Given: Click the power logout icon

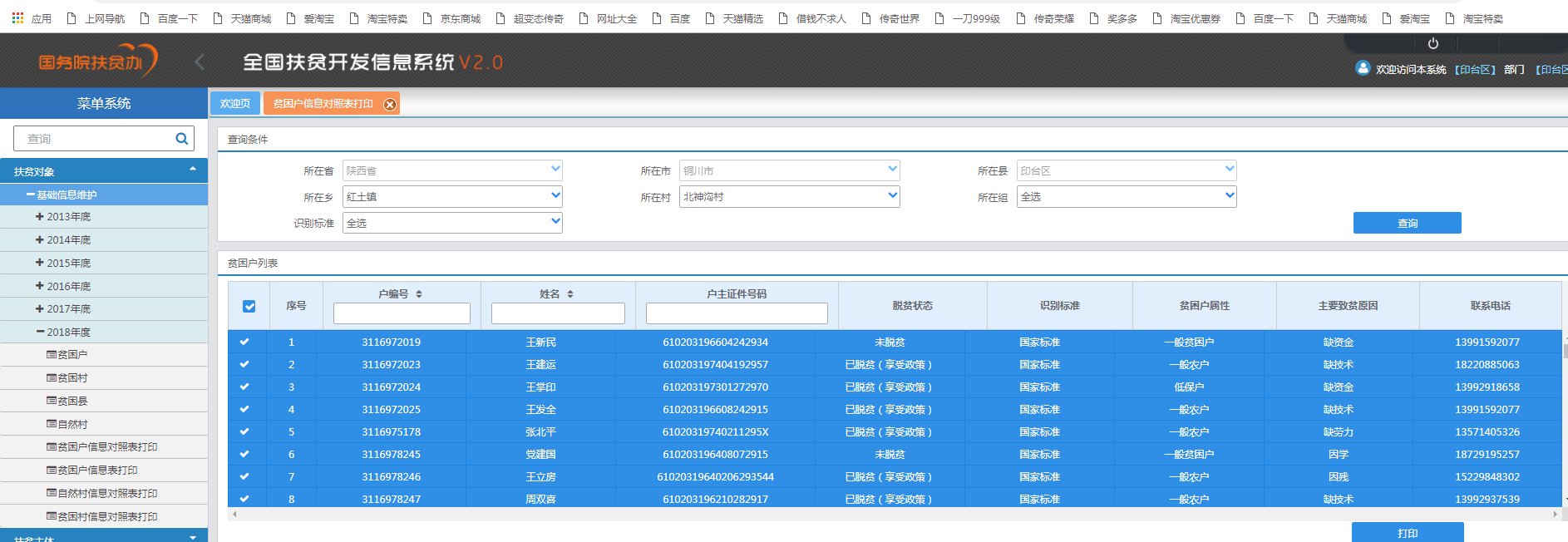Looking at the screenshot, I should 1432,43.
